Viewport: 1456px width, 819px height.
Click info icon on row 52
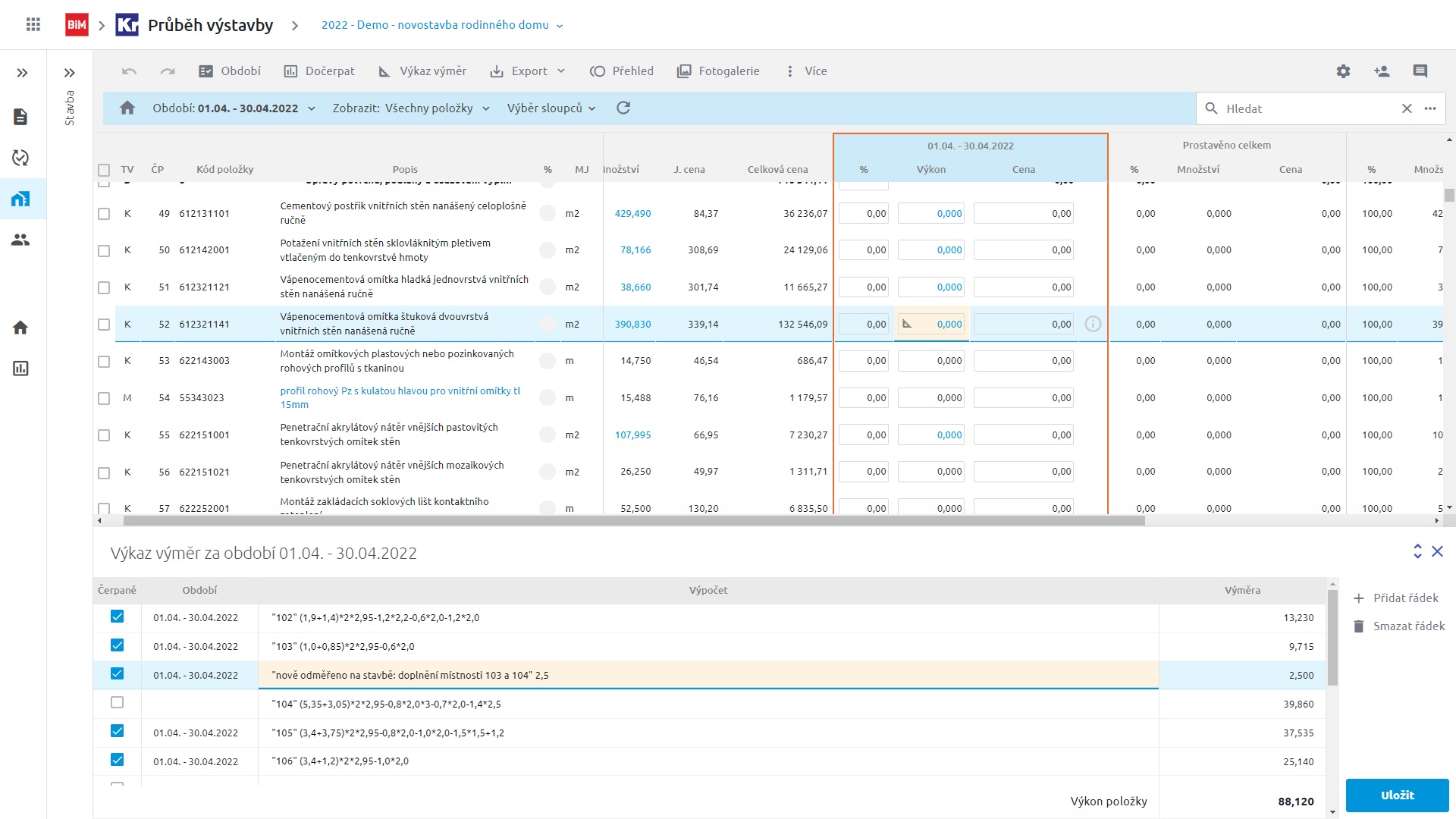[x=1093, y=325]
